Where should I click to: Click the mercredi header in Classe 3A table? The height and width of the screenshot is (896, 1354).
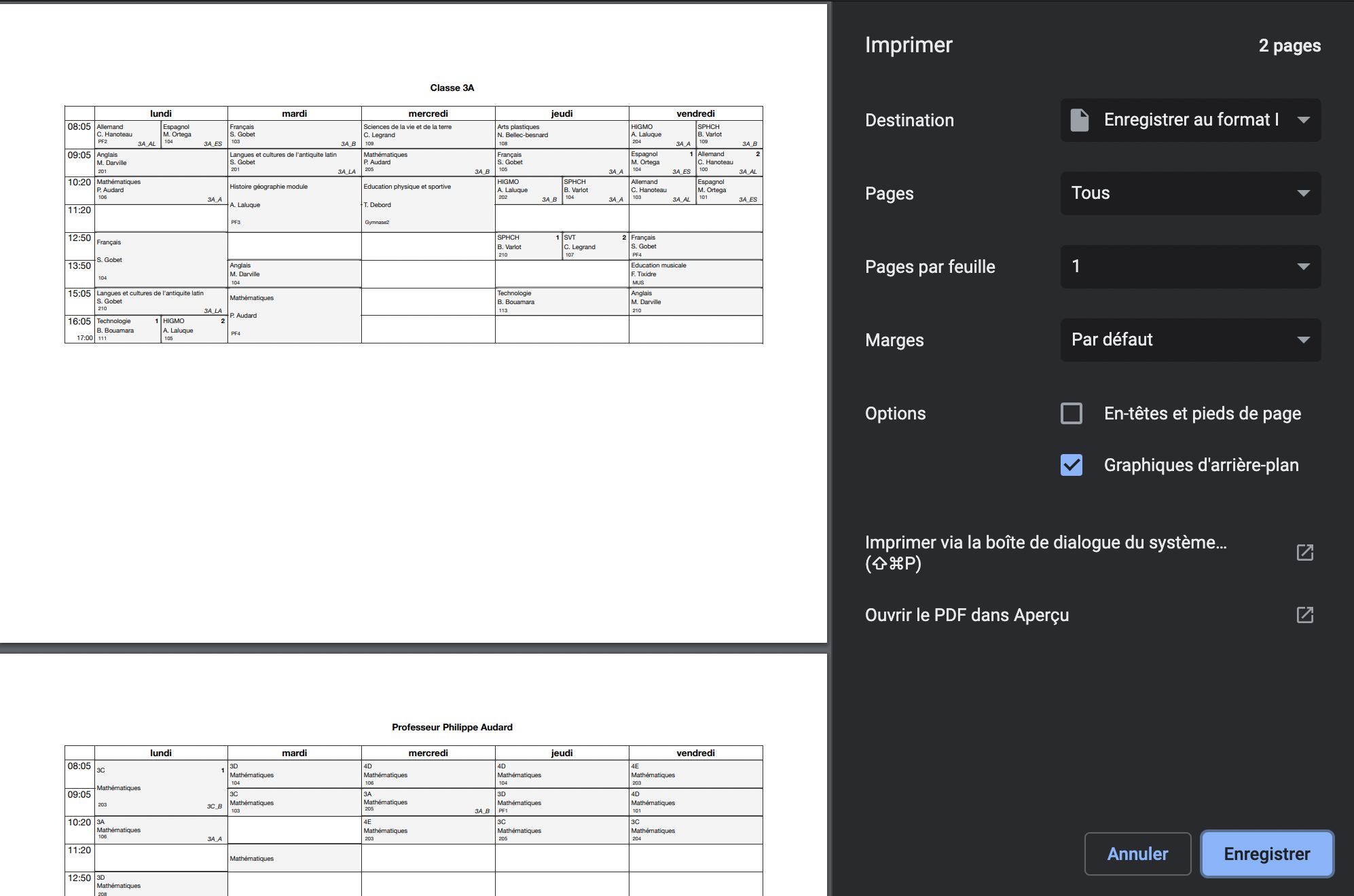pyautogui.click(x=428, y=113)
